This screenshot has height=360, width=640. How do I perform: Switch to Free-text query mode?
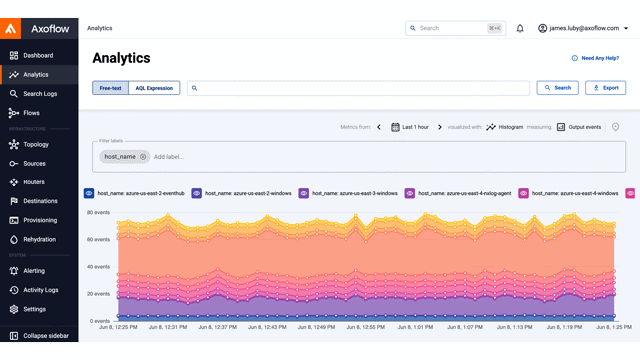(x=110, y=88)
